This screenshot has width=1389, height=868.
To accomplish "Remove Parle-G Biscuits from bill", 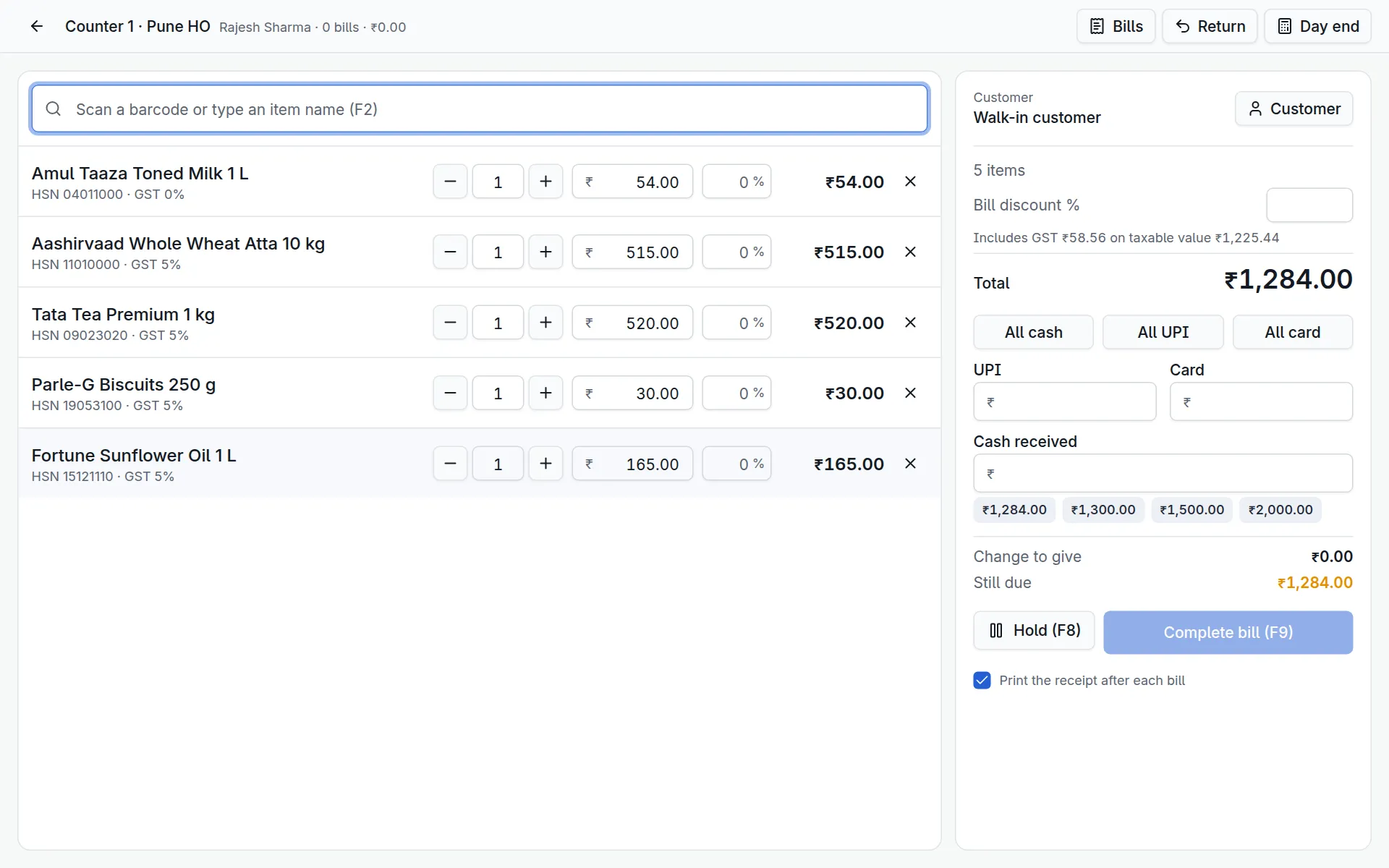I will [x=910, y=393].
